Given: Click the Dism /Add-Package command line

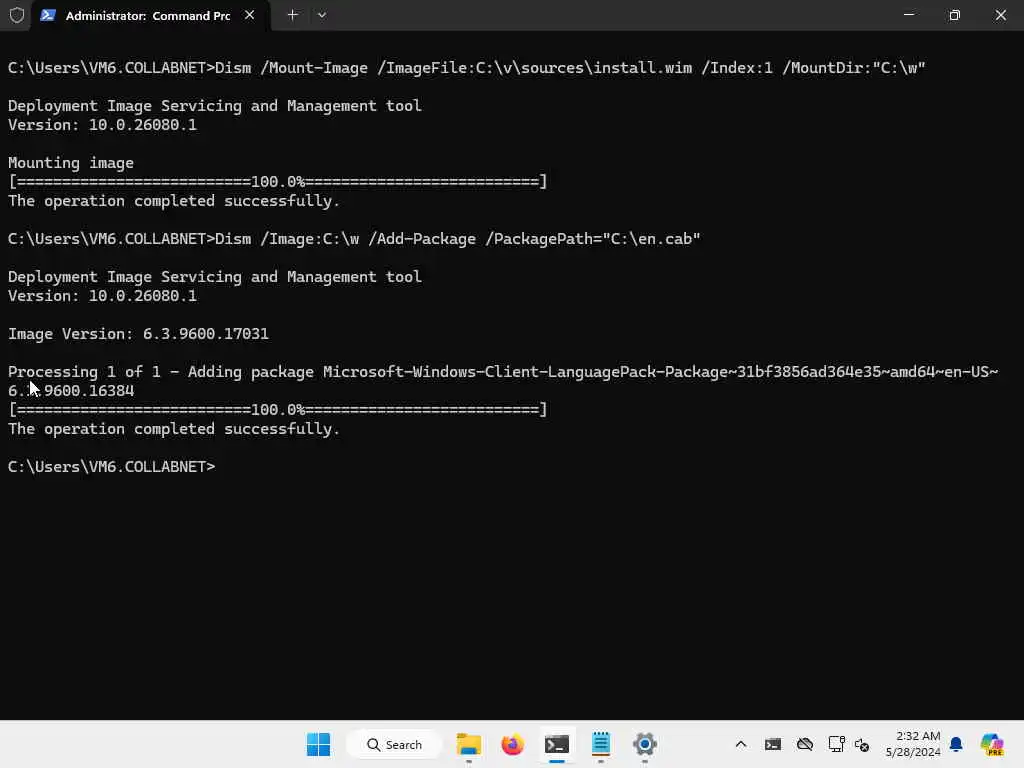Looking at the screenshot, I should 354,239.
